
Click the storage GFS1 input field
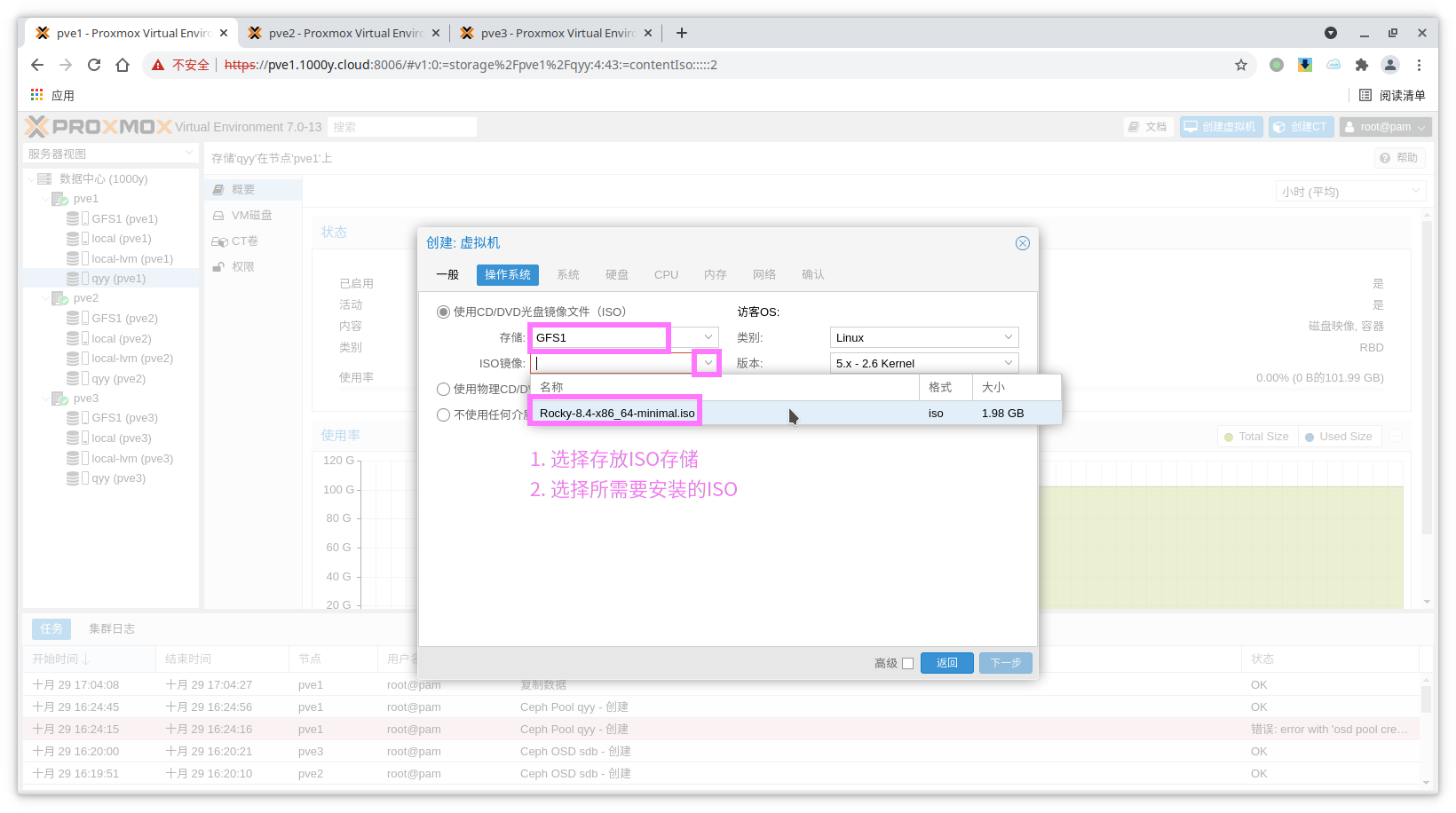tap(599, 337)
